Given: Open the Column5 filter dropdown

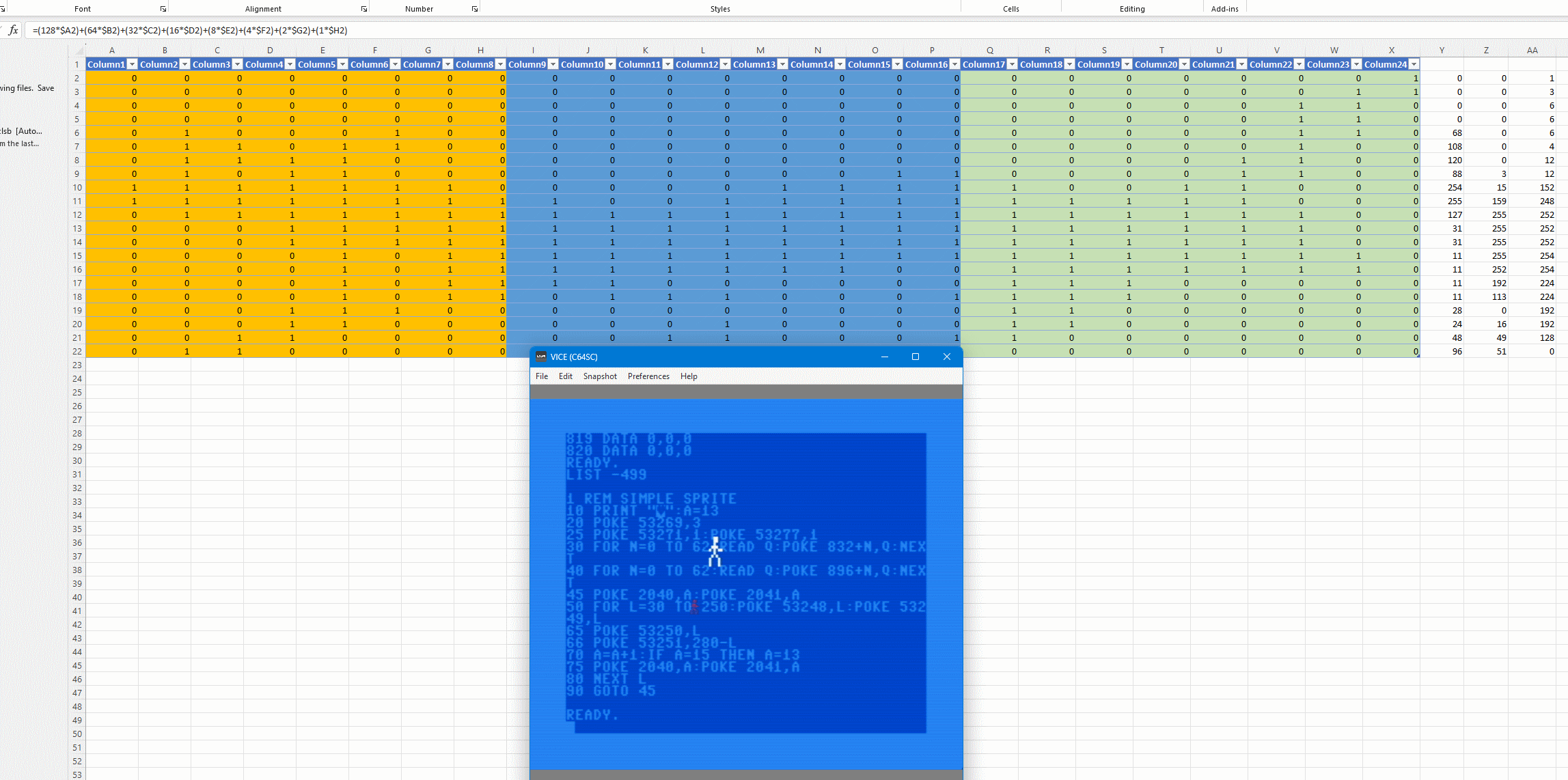Looking at the screenshot, I should coord(343,64).
